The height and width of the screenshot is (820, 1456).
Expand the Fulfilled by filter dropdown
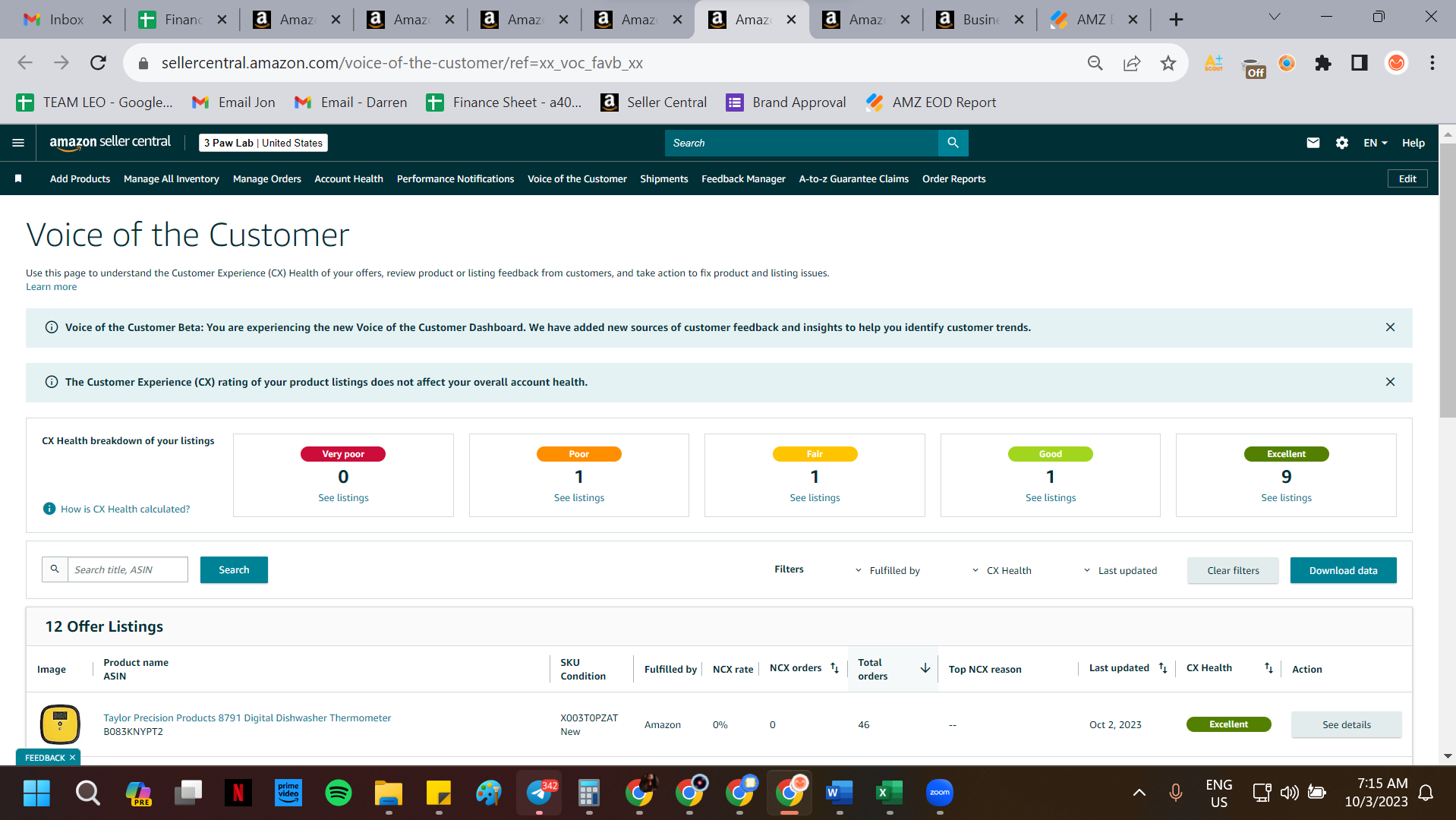pos(887,570)
